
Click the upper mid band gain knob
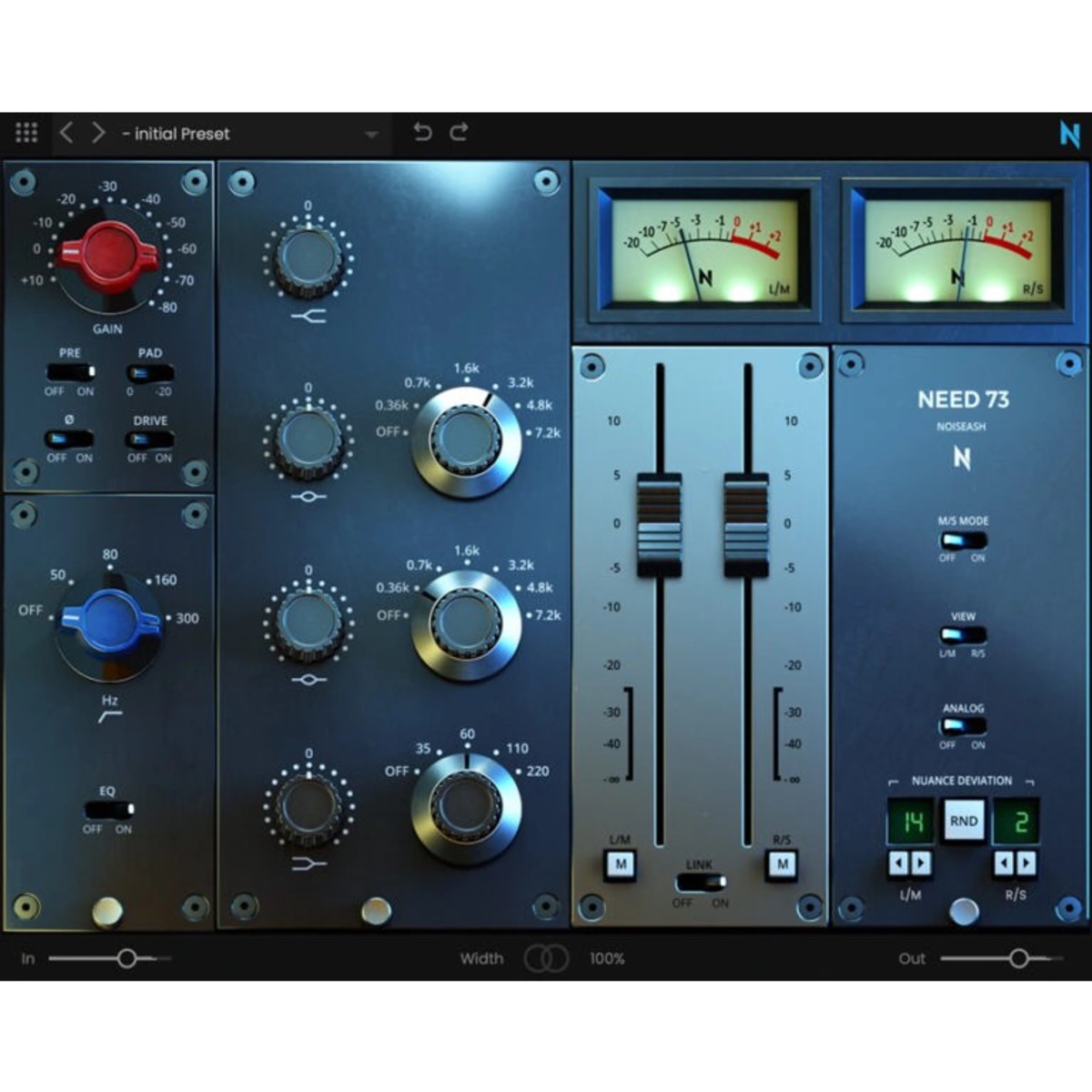pos(308,440)
